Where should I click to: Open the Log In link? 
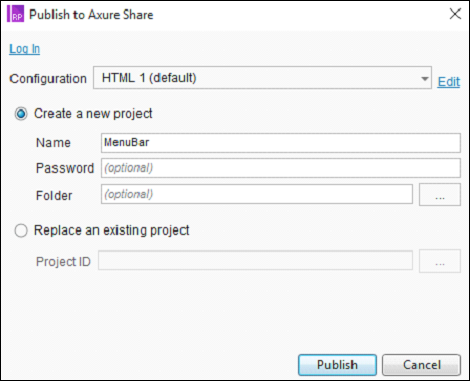25,49
